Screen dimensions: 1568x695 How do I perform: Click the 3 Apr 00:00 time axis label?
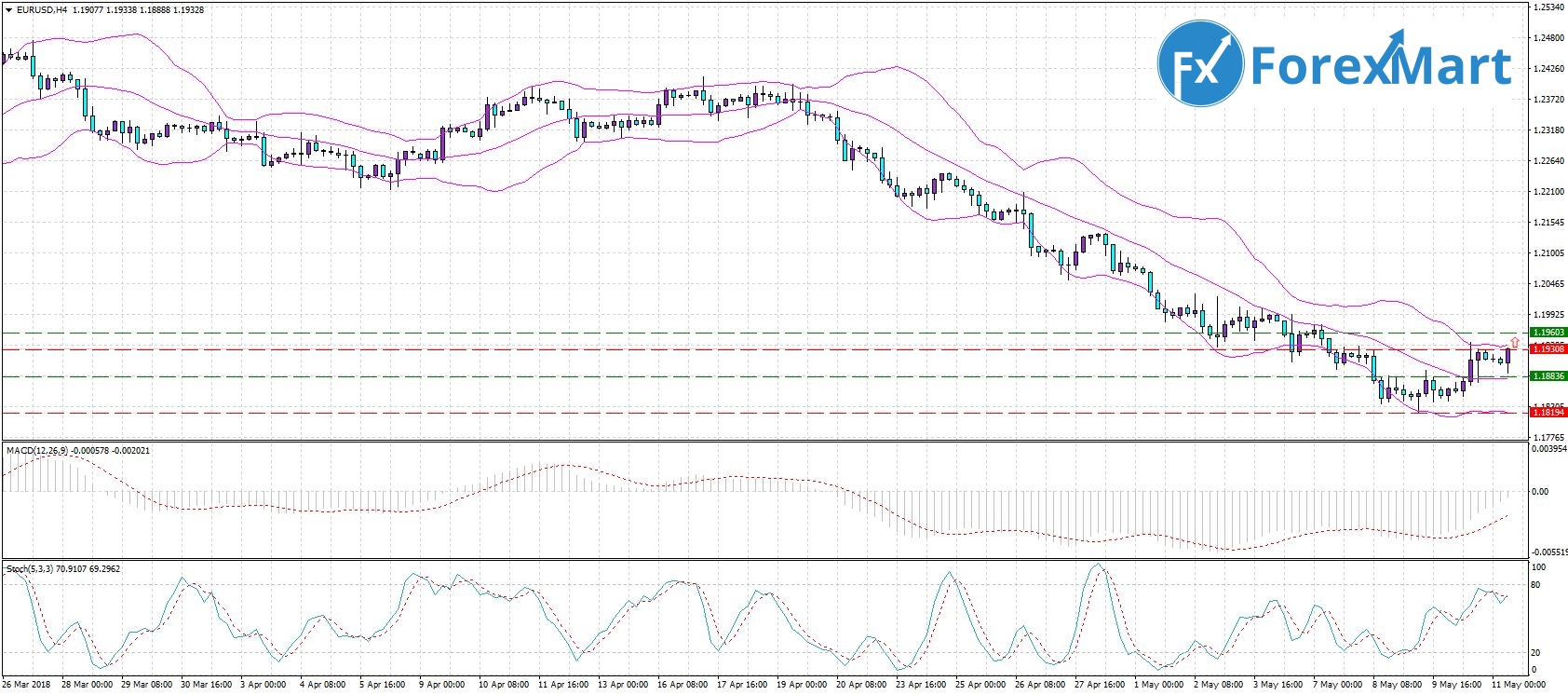click(x=263, y=685)
